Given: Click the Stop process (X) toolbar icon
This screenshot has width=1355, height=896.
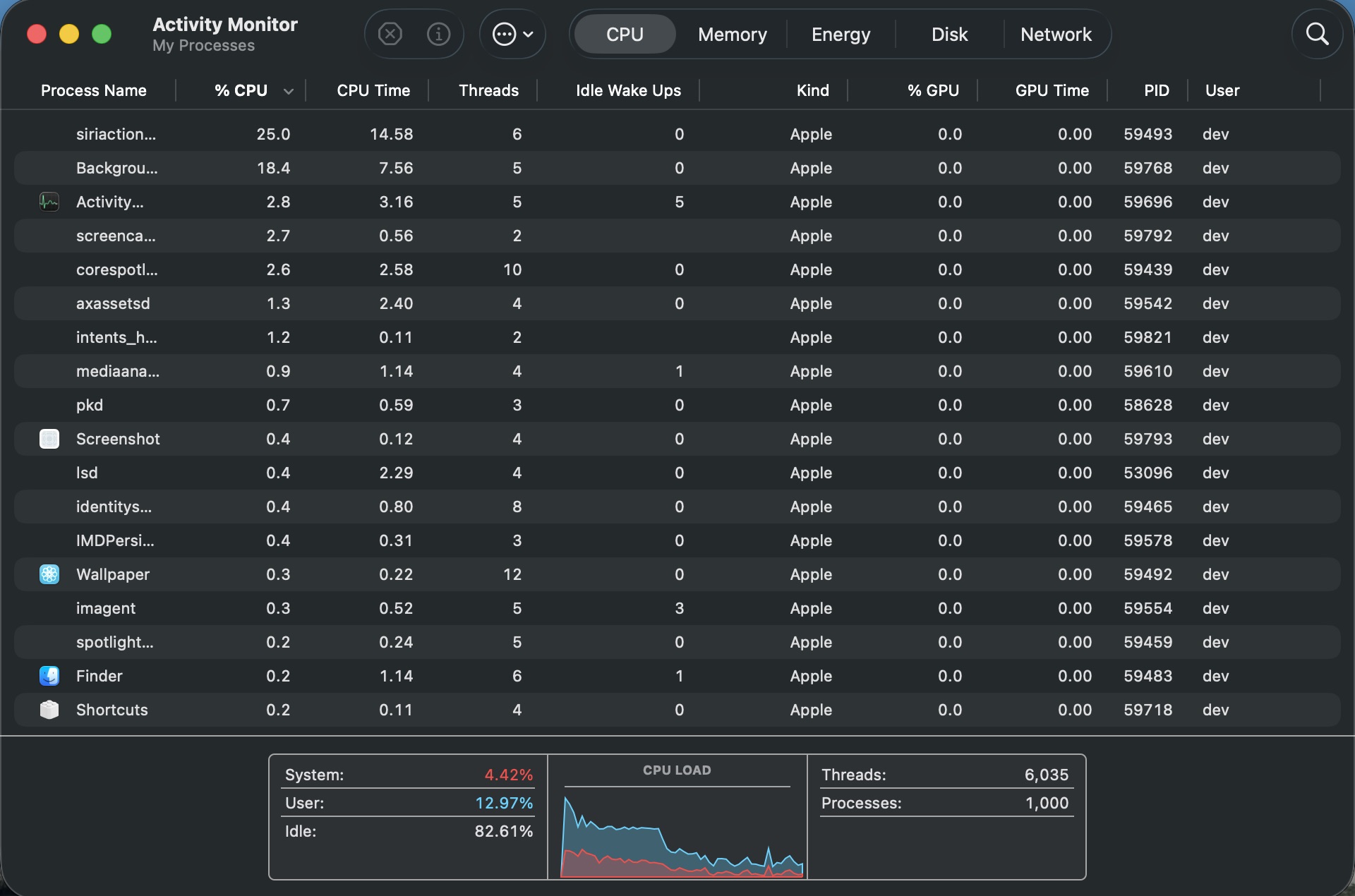Looking at the screenshot, I should coord(390,34).
